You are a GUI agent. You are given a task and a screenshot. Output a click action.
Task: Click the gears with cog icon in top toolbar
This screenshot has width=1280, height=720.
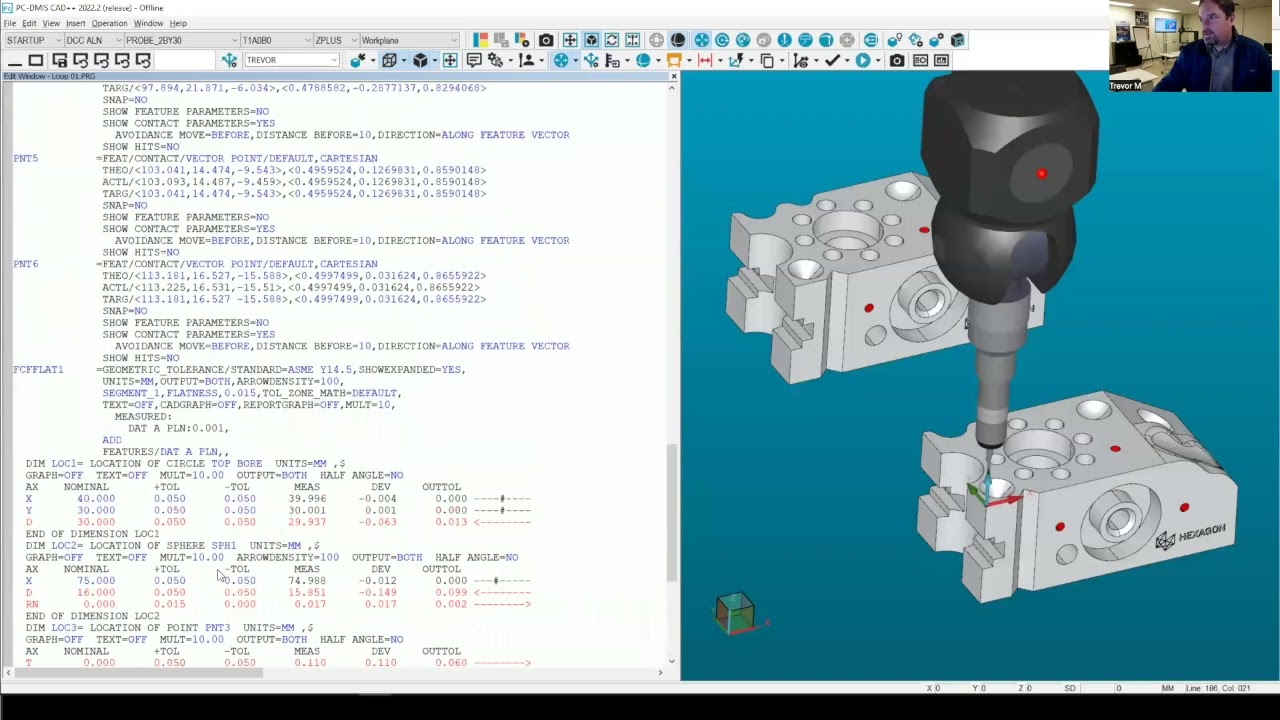point(916,40)
